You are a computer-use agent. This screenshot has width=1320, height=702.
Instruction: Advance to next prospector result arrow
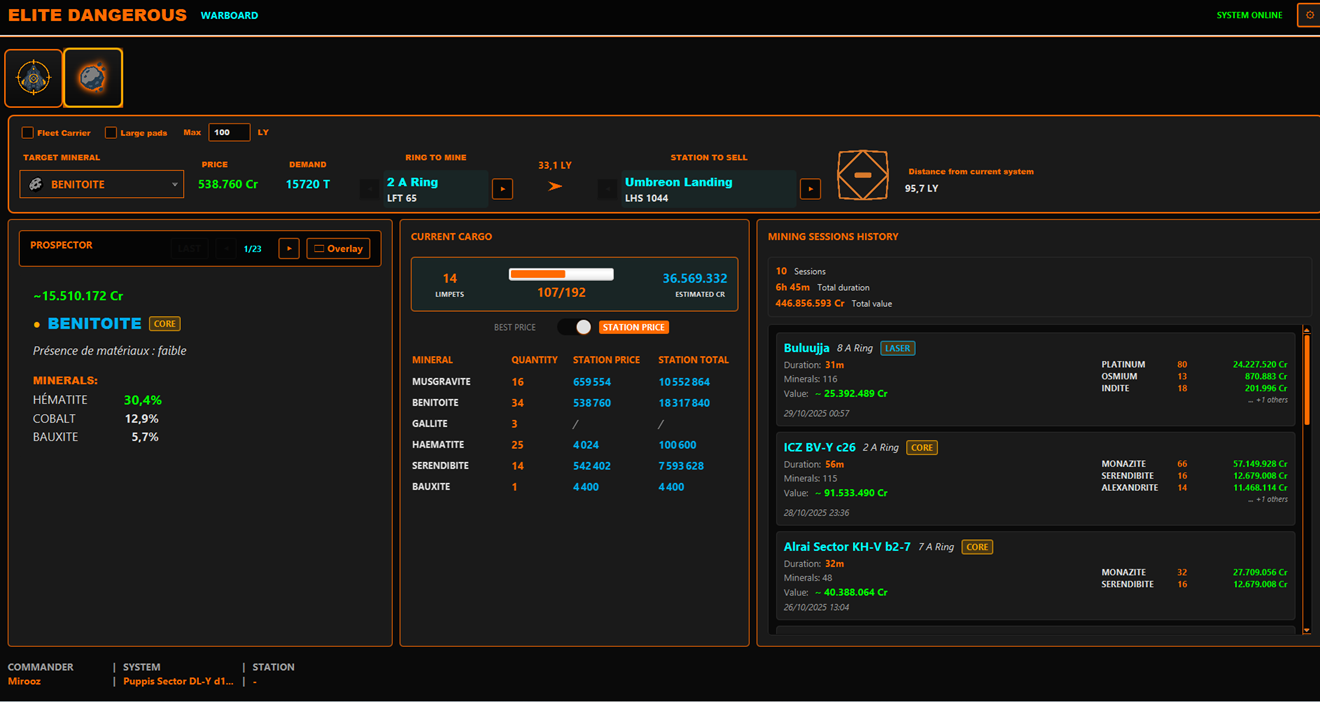289,248
